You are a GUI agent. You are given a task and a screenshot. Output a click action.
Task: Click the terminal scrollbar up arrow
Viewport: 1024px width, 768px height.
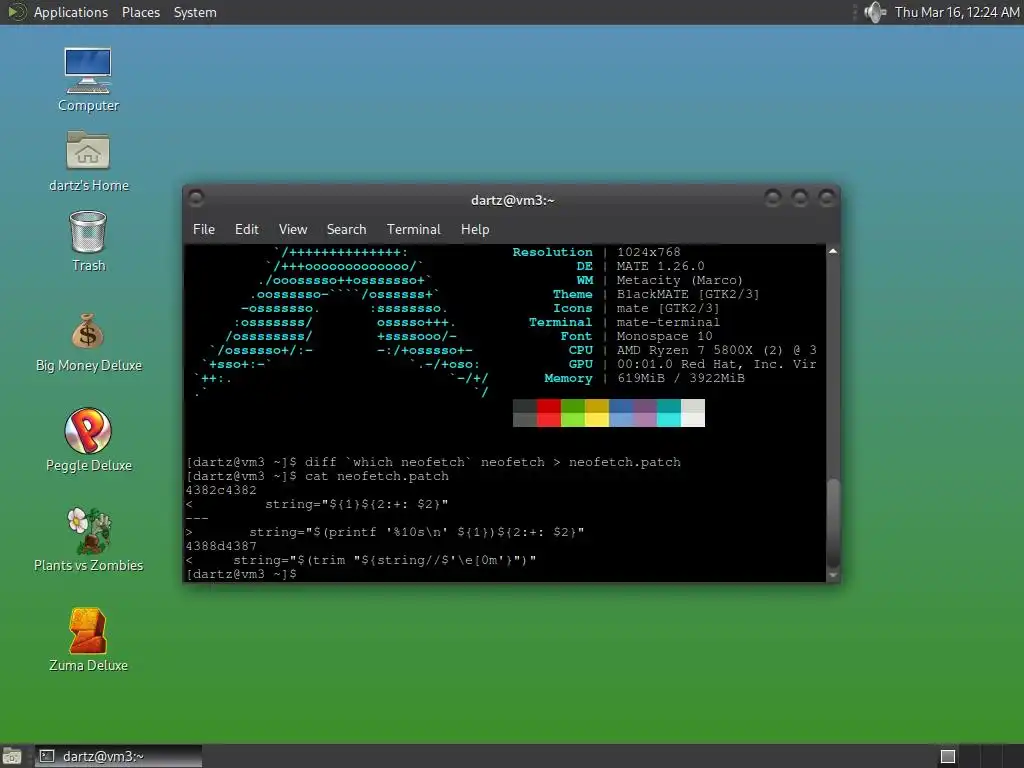pyautogui.click(x=833, y=251)
